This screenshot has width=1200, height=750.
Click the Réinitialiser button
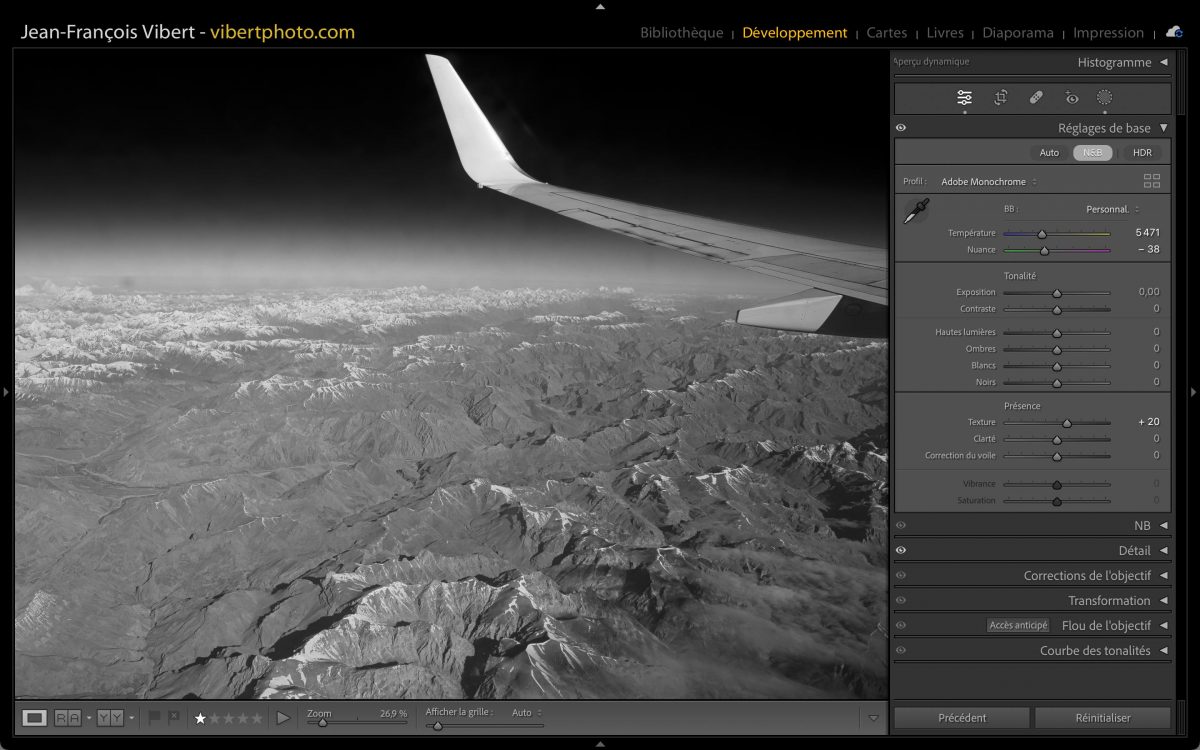pyautogui.click(x=1102, y=718)
